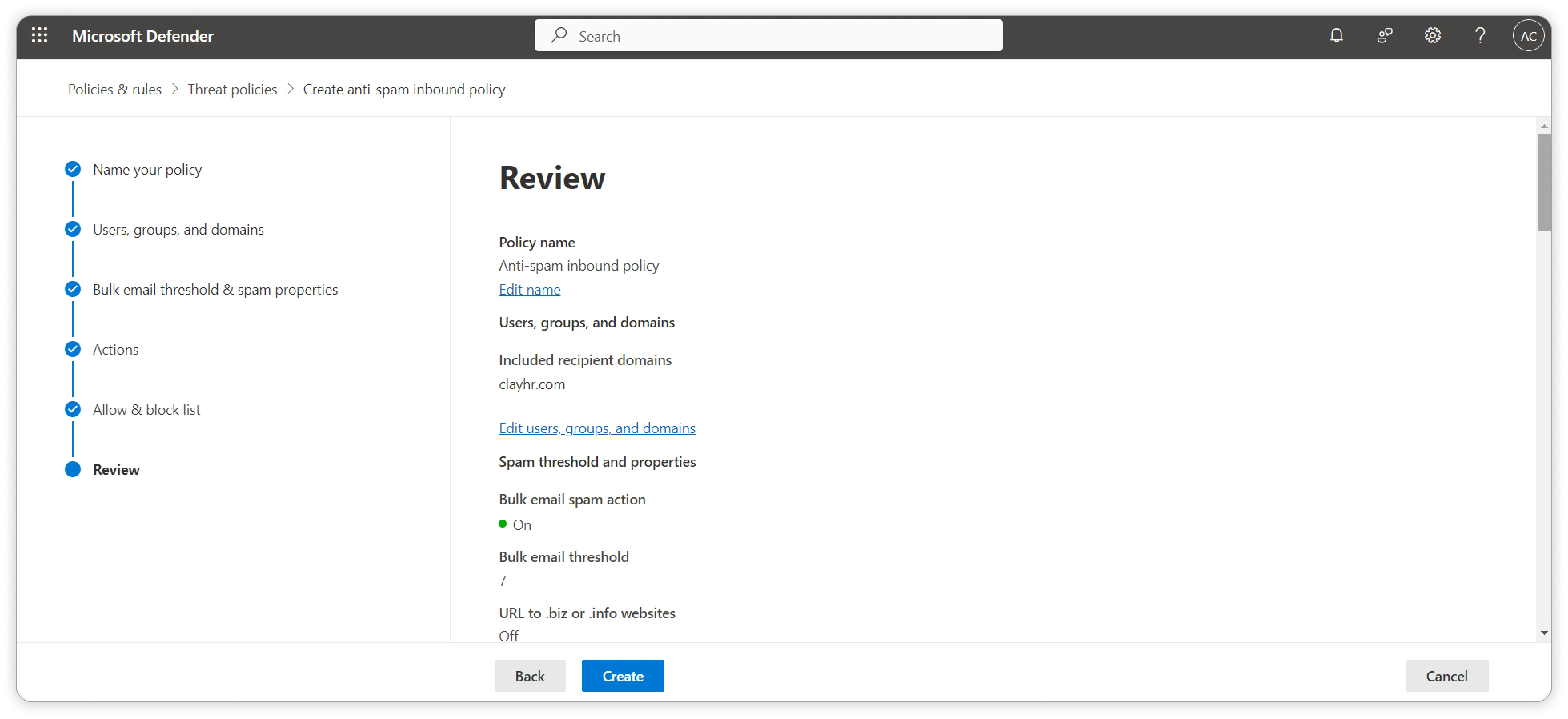This screenshot has width=1568, height=719.
Task: Open the Actions wizard step
Action: point(116,349)
